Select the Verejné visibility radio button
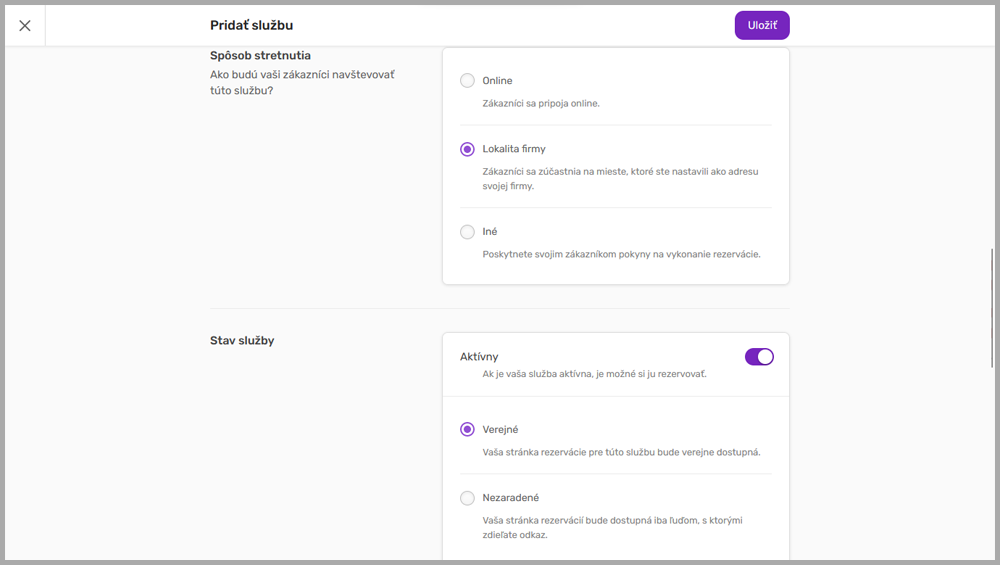 coord(467,430)
